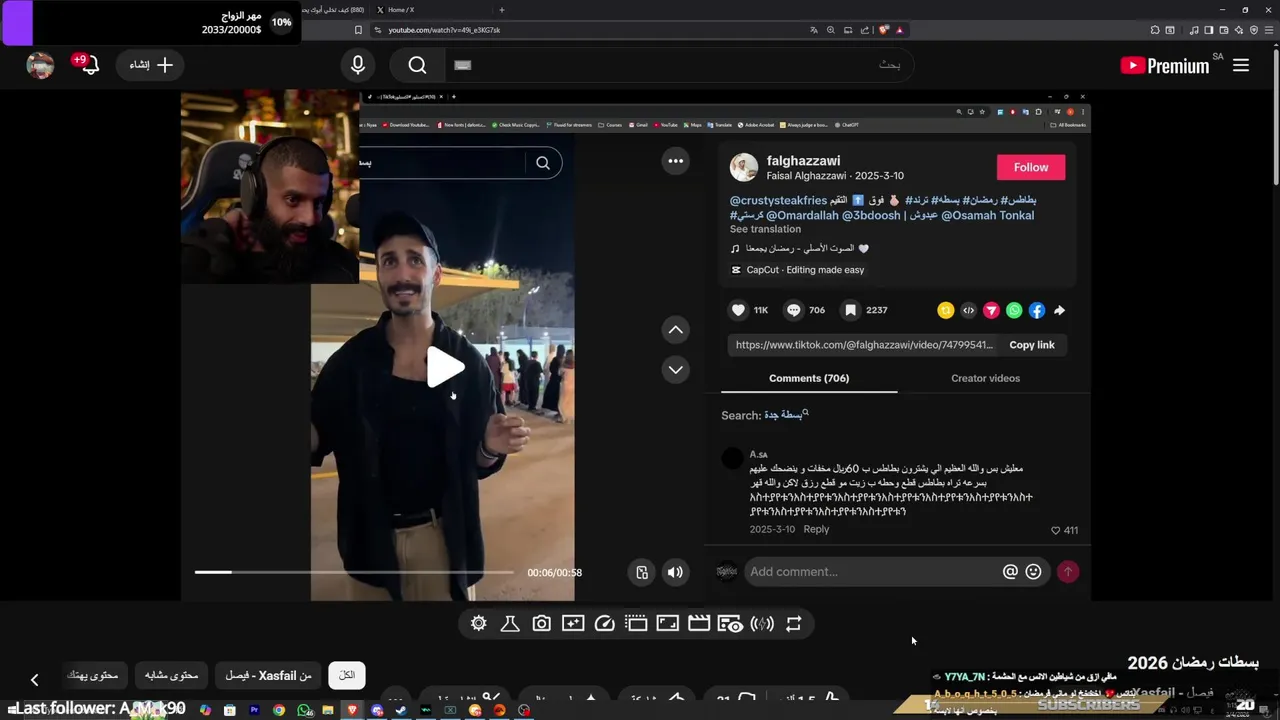The image size is (1280, 720).
Task: Click YouTube search magnifier button
Action: pos(418,65)
